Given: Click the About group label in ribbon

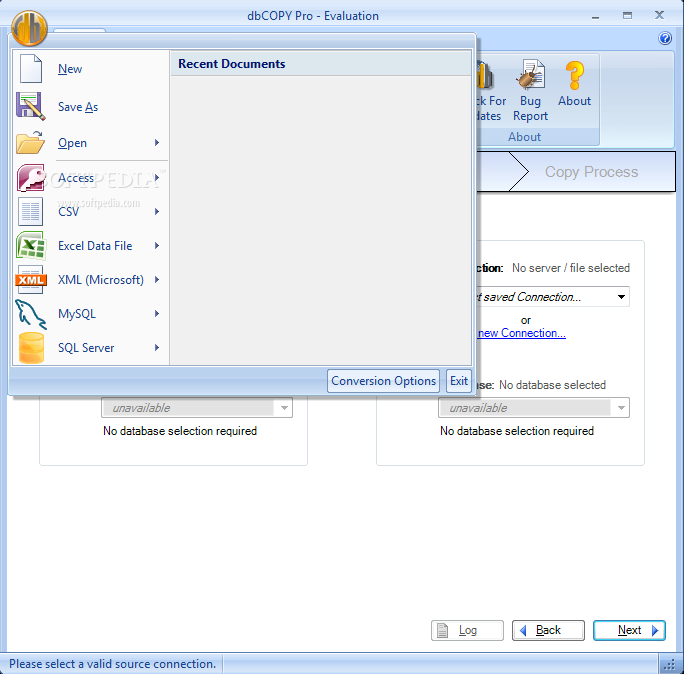Looking at the screenshot, I should (x=524, y=137).
